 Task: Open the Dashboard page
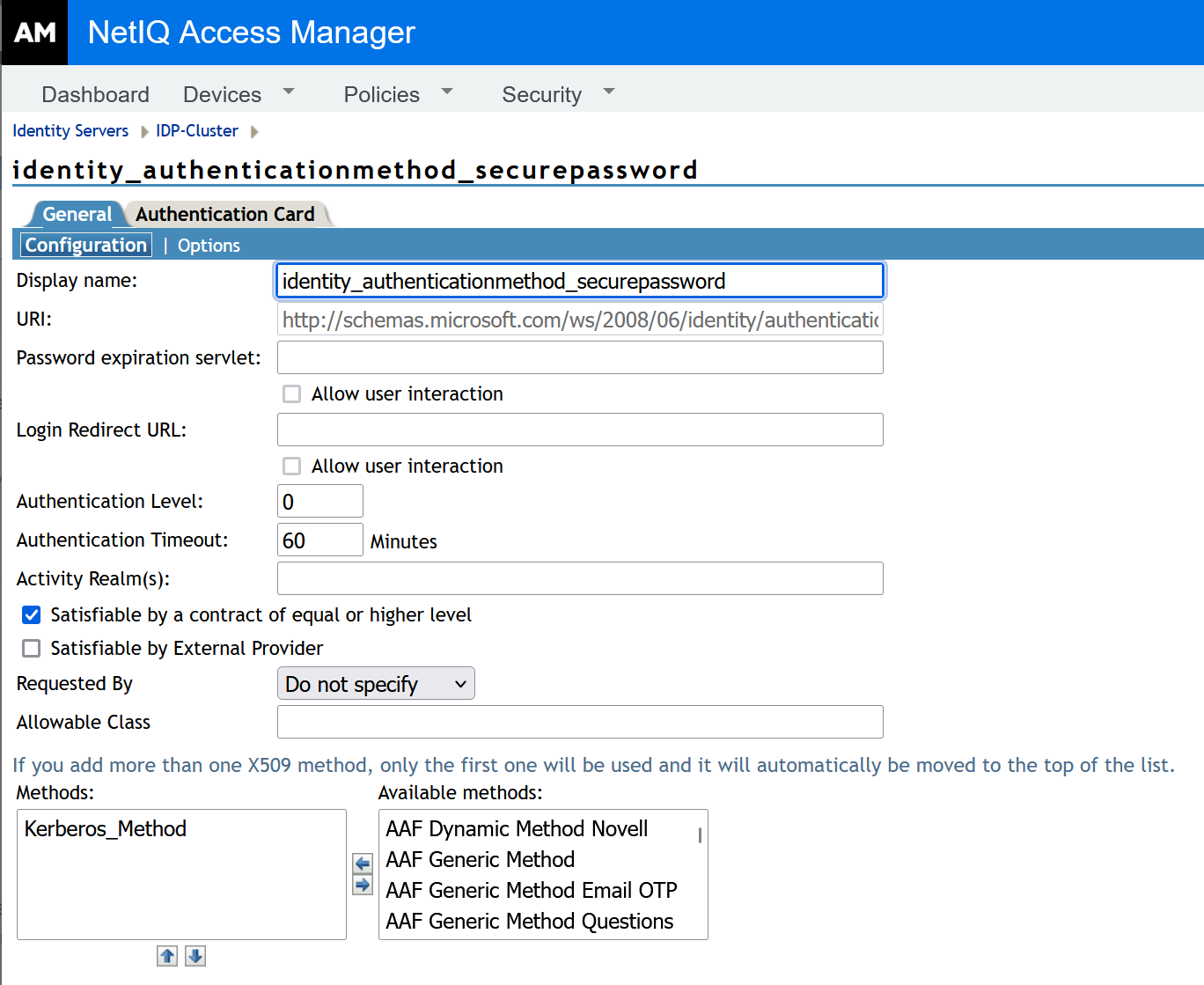coord(95,94)
